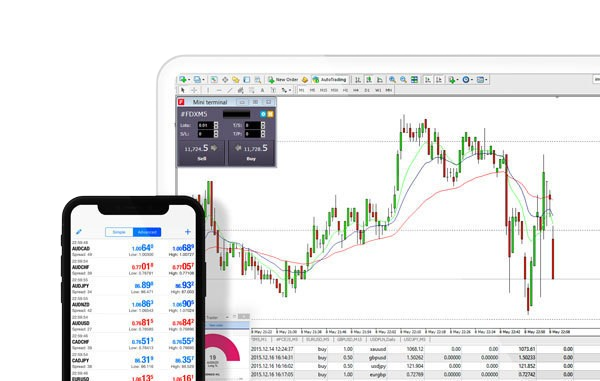The image size is (600, 381).
Task: Select the crosshair tool
Action: pyautogui.click(x=194, y=90)
